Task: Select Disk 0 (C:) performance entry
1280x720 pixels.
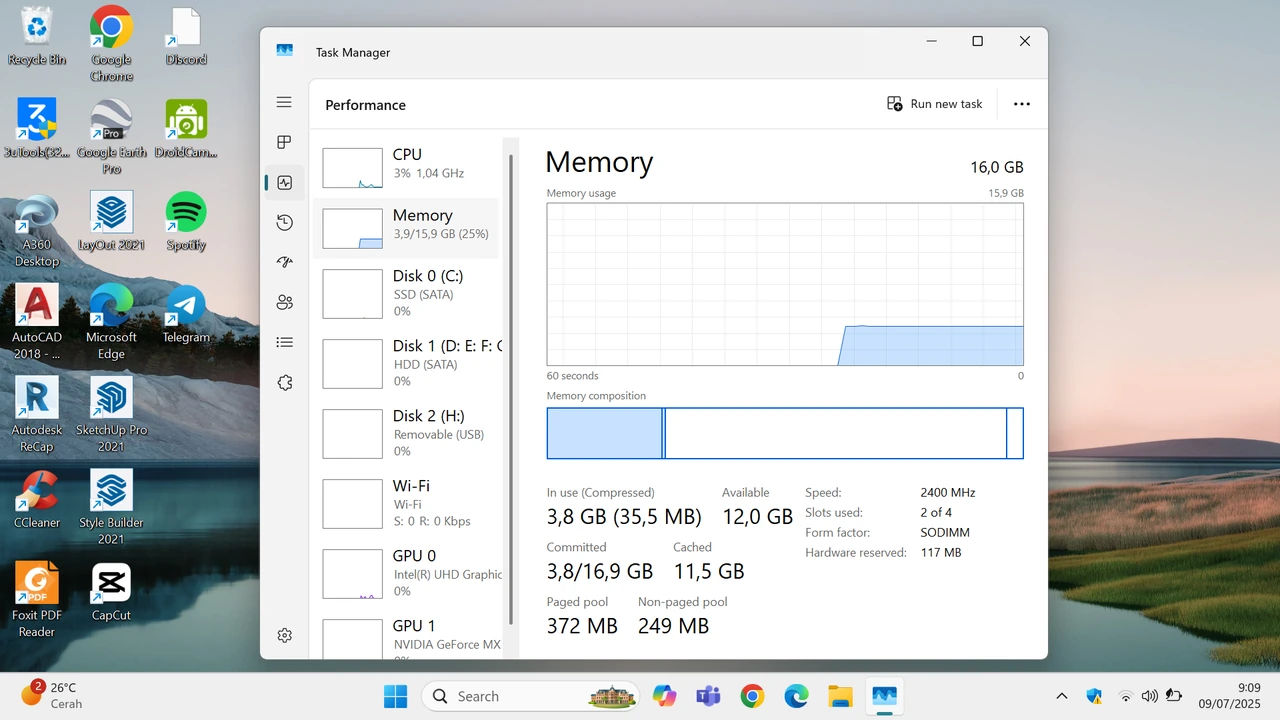Action: click(x=406, y=293)
